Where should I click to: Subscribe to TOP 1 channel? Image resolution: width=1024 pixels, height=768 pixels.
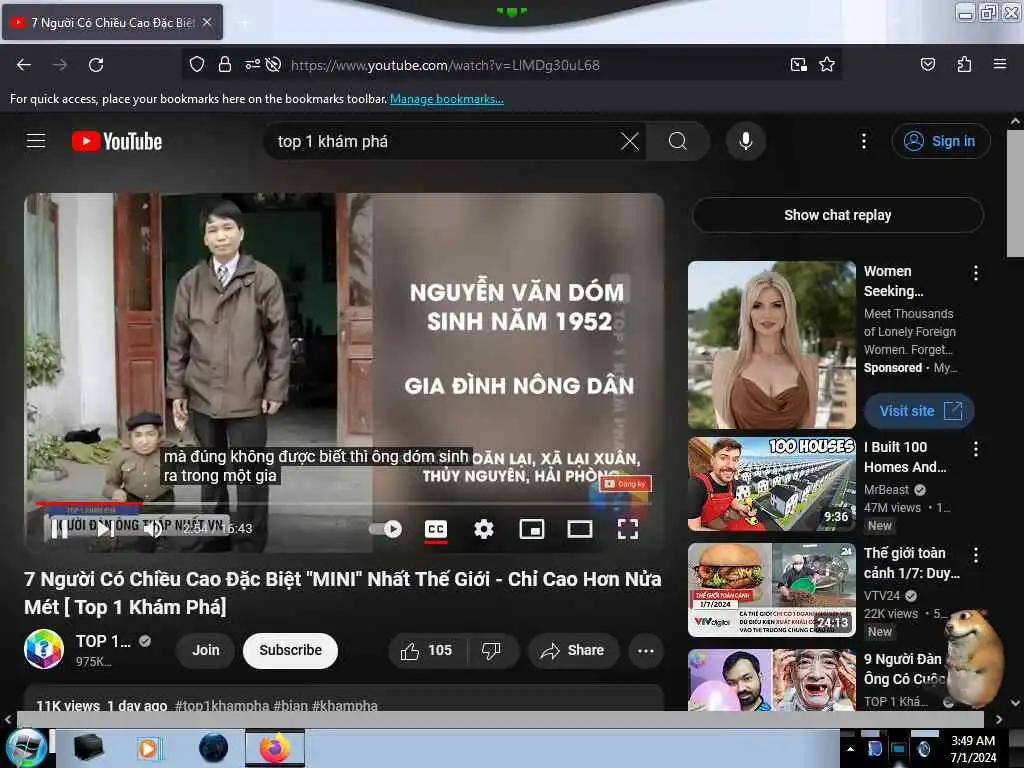point(291,650)
